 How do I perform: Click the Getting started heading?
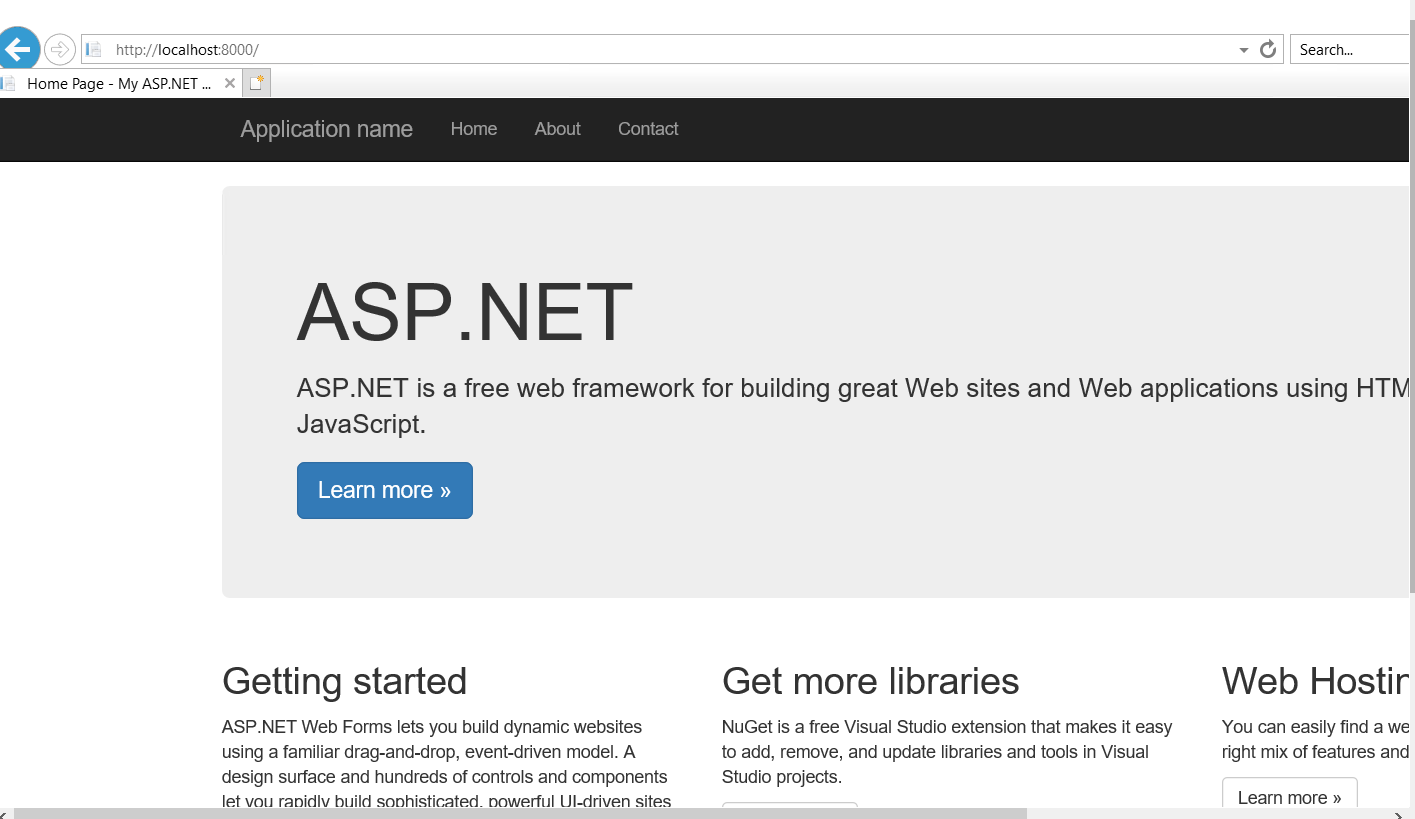click(344, 681)
